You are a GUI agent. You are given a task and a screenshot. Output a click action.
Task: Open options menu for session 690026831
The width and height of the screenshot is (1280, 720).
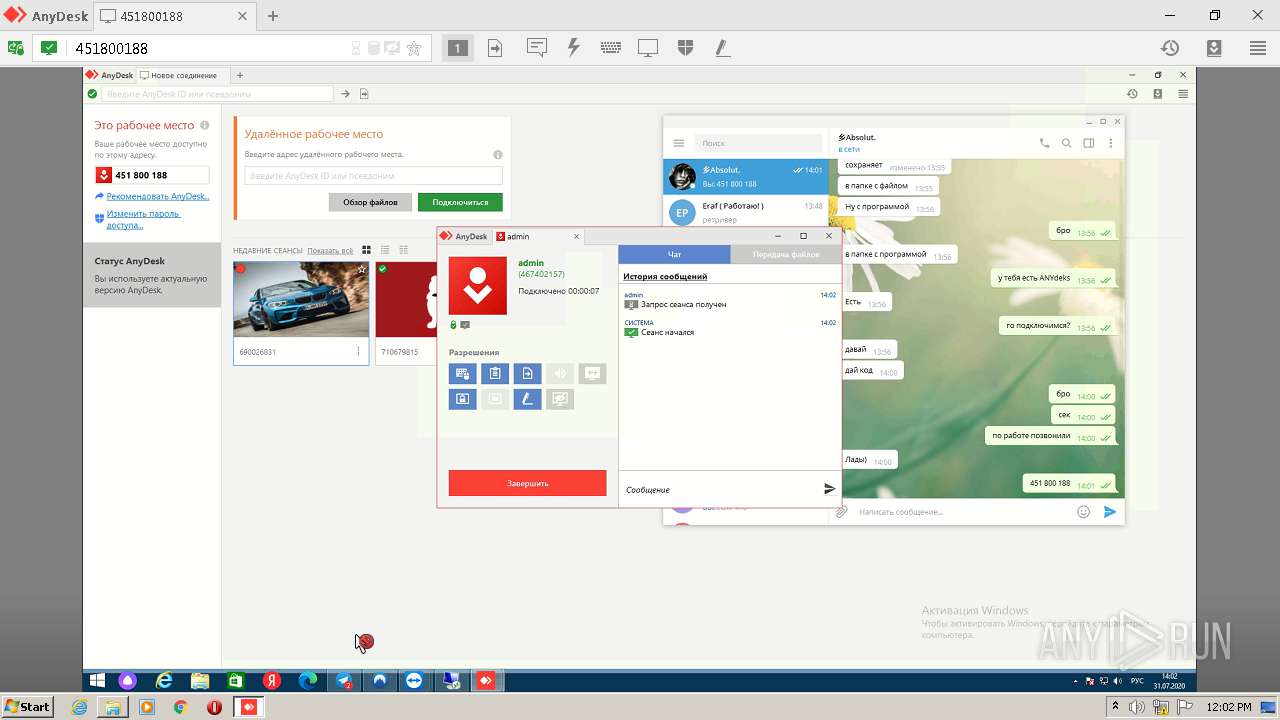[x=358, y=352]
